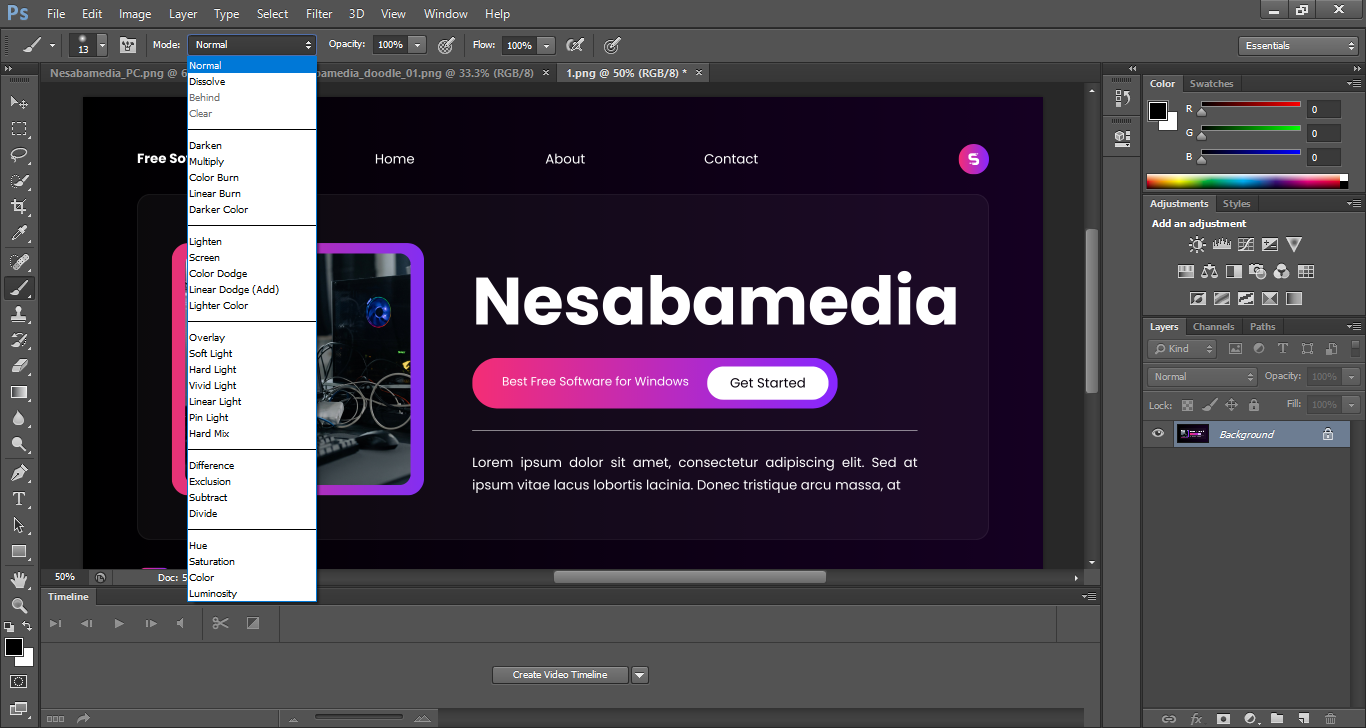Open the Essentials workspace dropdown
This screenshot has height=728, width=1366.
pyautogui.click(x=1297, y=46)
